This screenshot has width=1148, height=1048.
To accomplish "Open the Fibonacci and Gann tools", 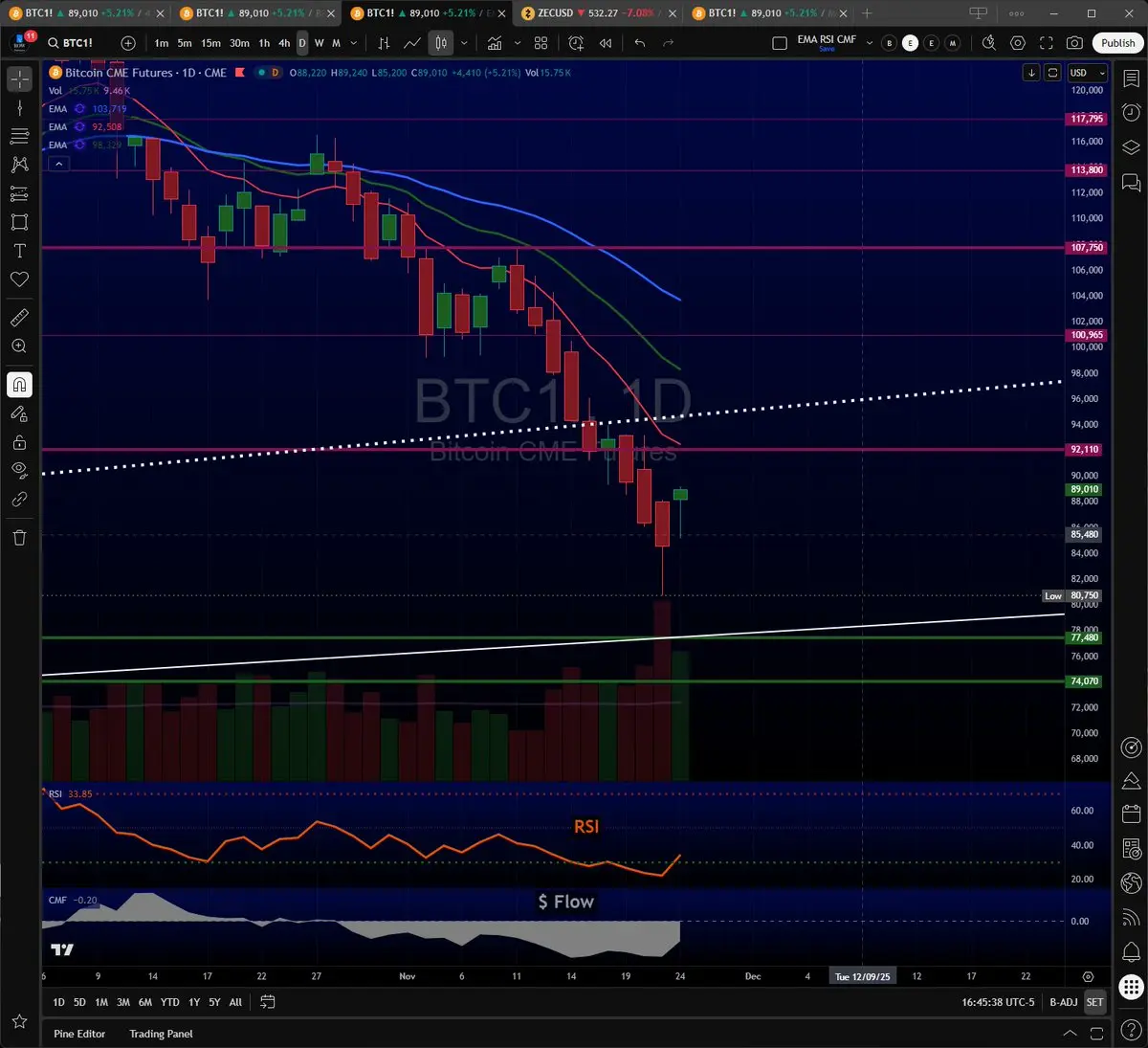I will [19, 136].
